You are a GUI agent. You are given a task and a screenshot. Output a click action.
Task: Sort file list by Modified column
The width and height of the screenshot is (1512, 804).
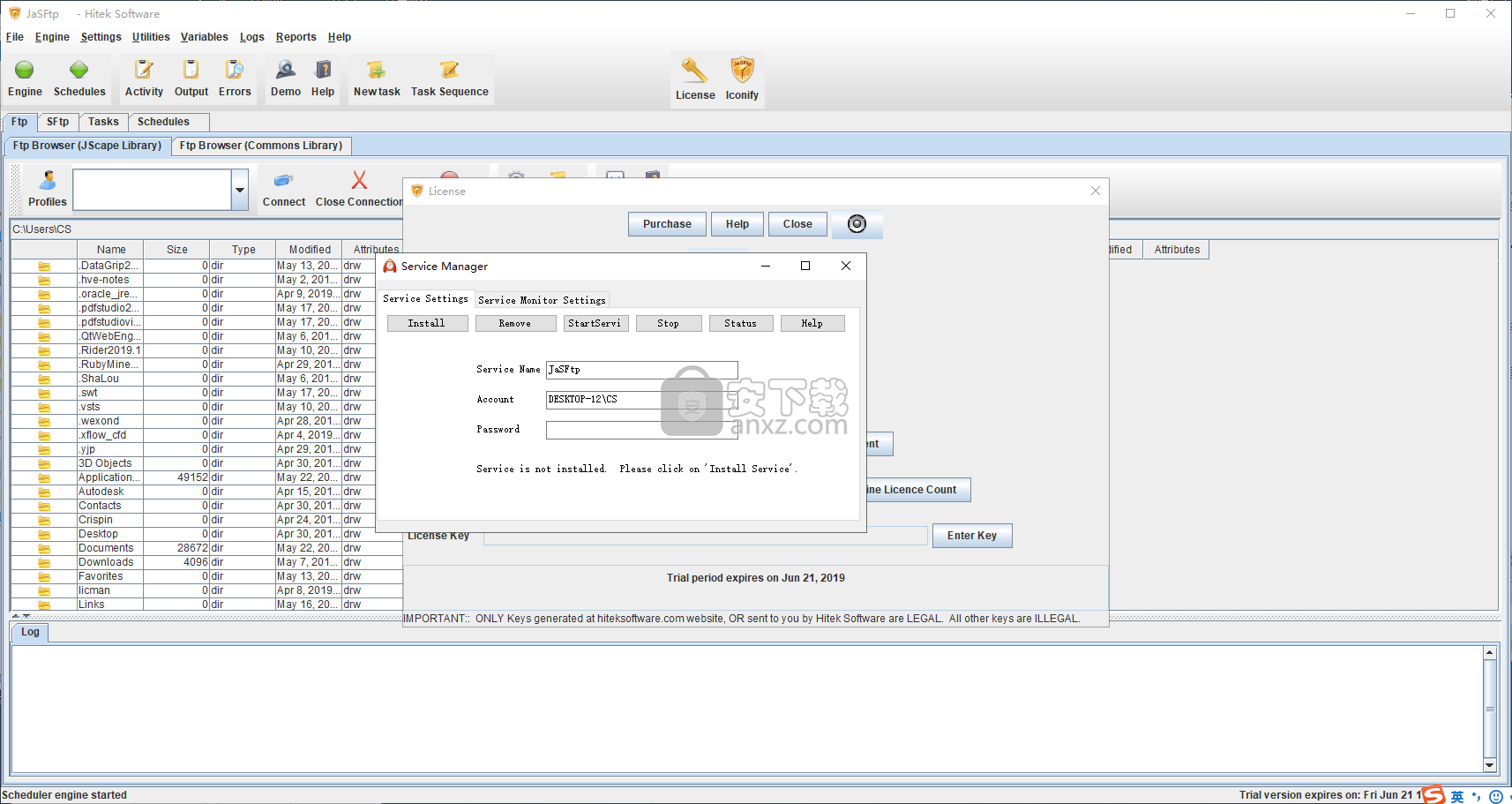(x=310, y=250)
